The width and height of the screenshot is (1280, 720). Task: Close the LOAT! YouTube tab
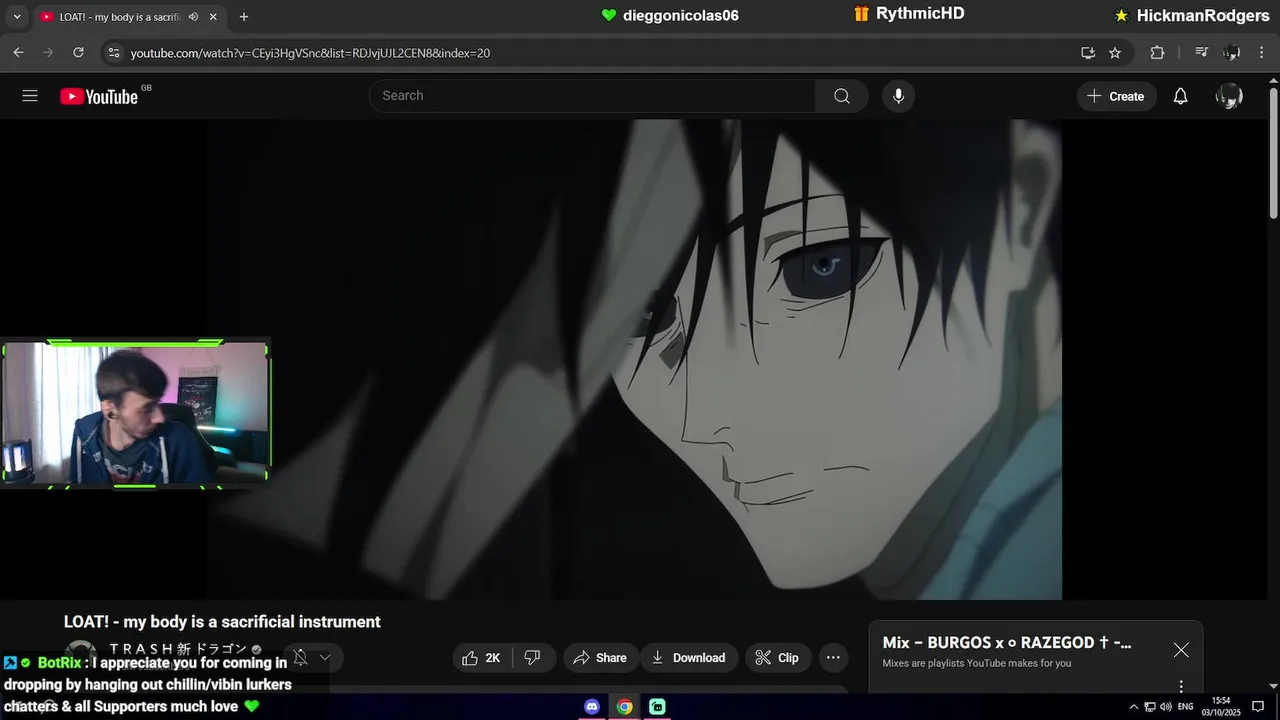(x=213, y=17)
